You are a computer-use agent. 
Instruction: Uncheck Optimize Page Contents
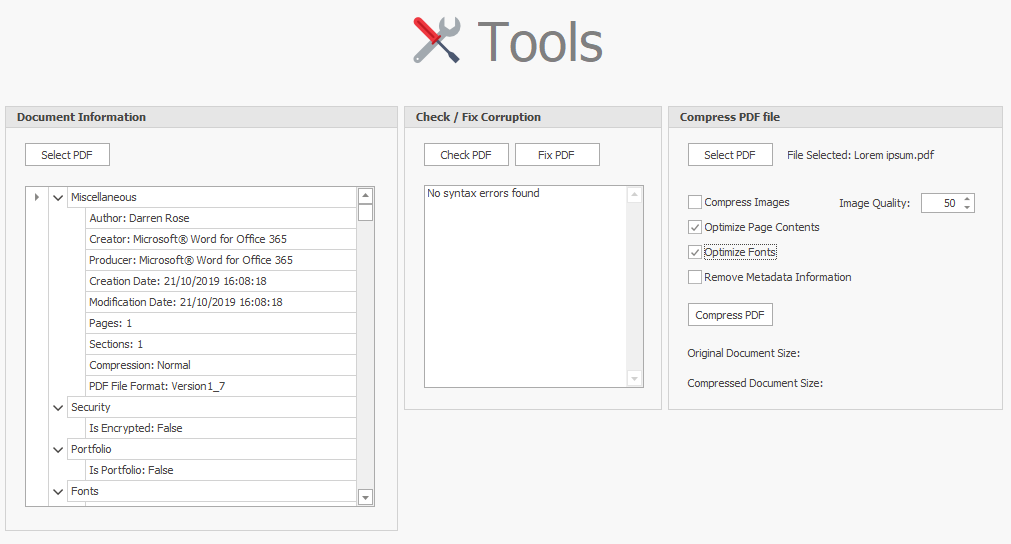(695, 227)
